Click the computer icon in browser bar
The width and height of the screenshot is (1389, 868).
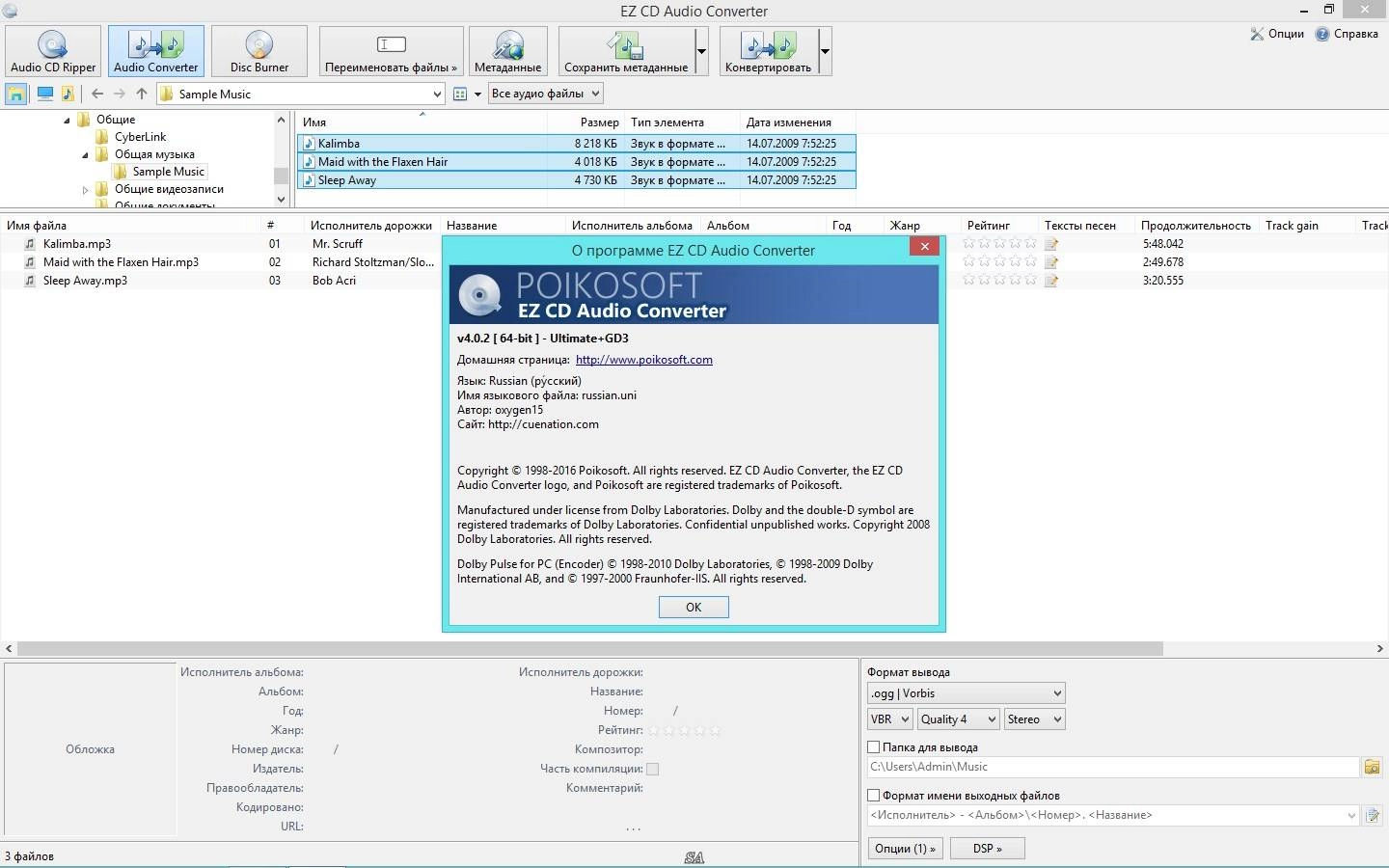pos(44,94)
